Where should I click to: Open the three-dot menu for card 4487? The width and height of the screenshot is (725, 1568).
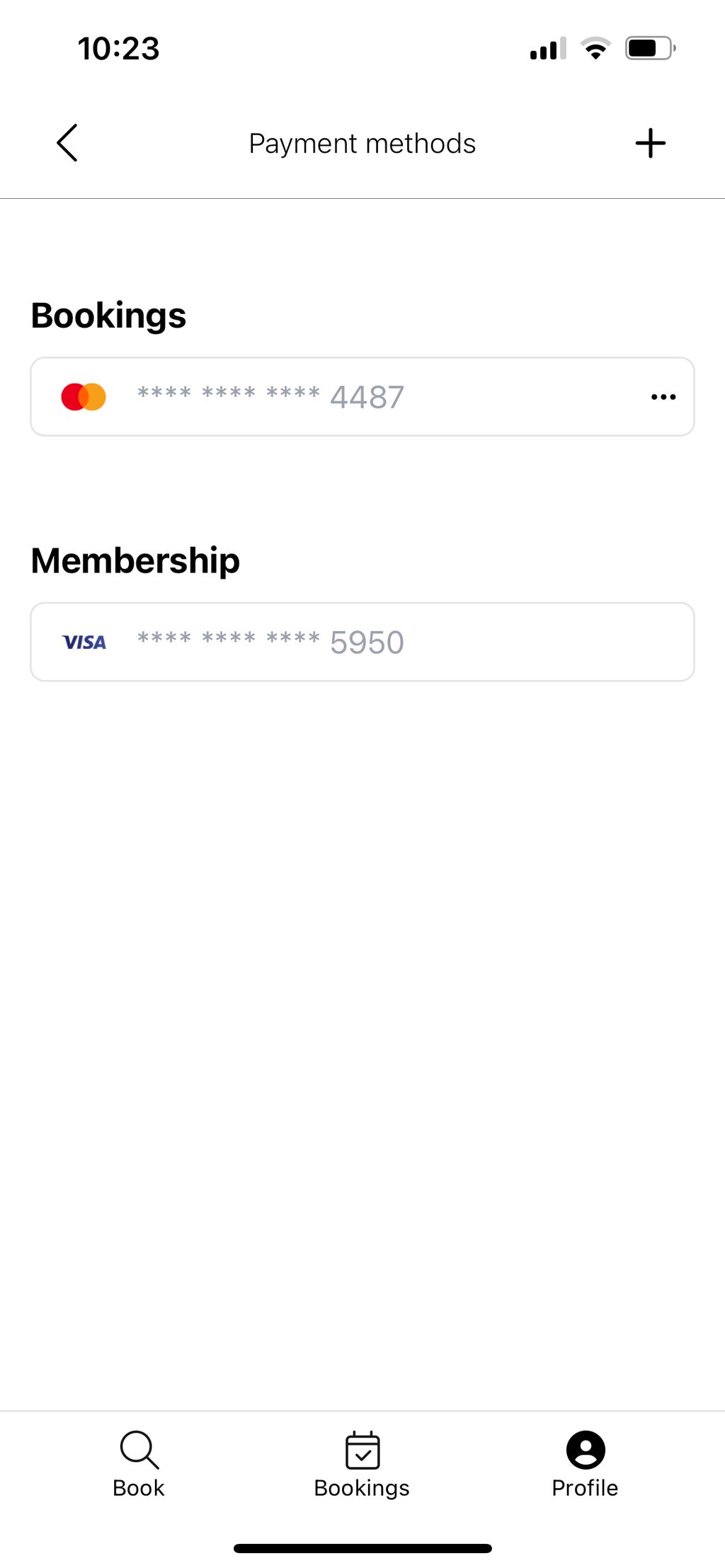click(x=663, y=397)
